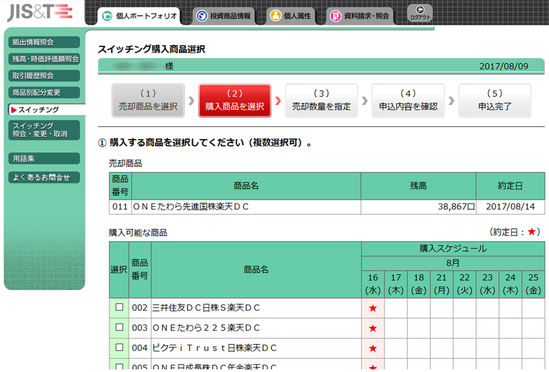Click the red chevron after step (2)
The height and width of the screenshot is (372, 549).
(x=278, y=101)
